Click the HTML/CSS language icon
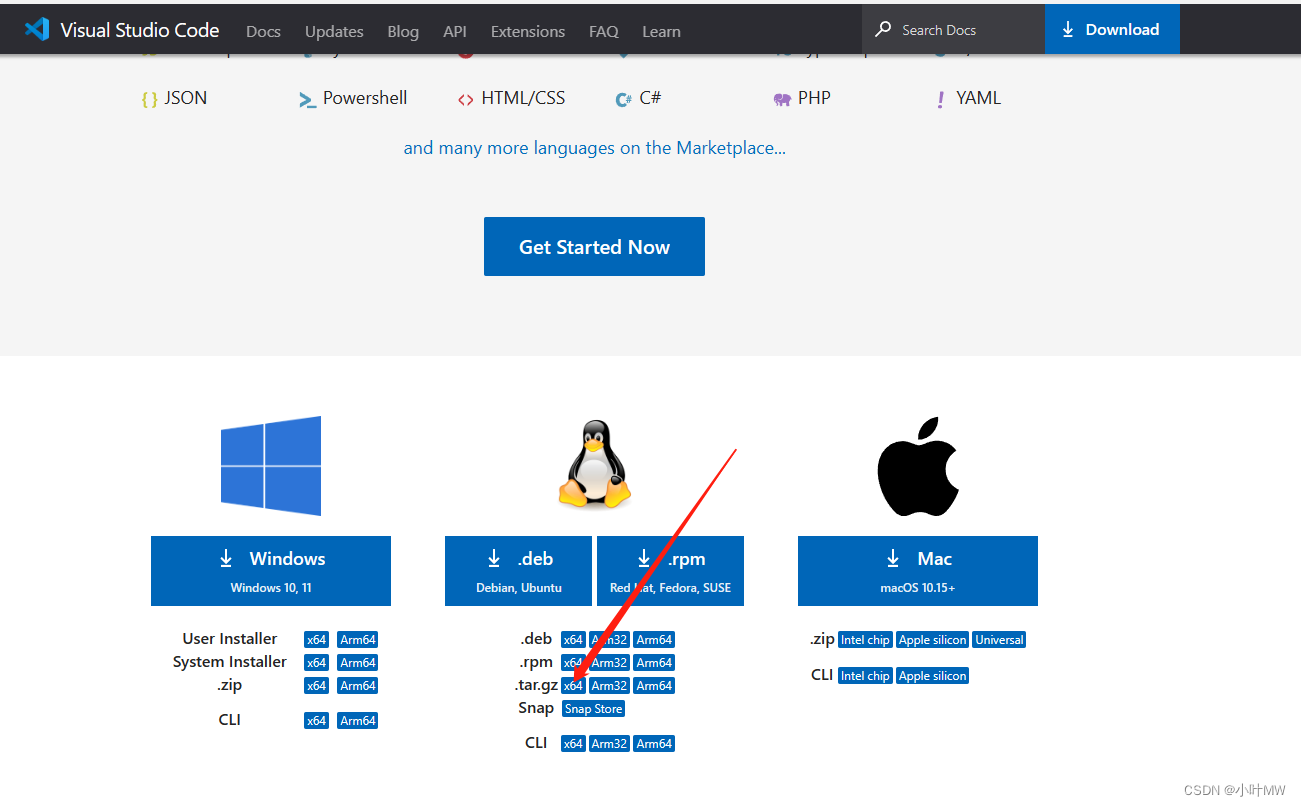This screenshot has height=806, width=1301. click(465, 99)
